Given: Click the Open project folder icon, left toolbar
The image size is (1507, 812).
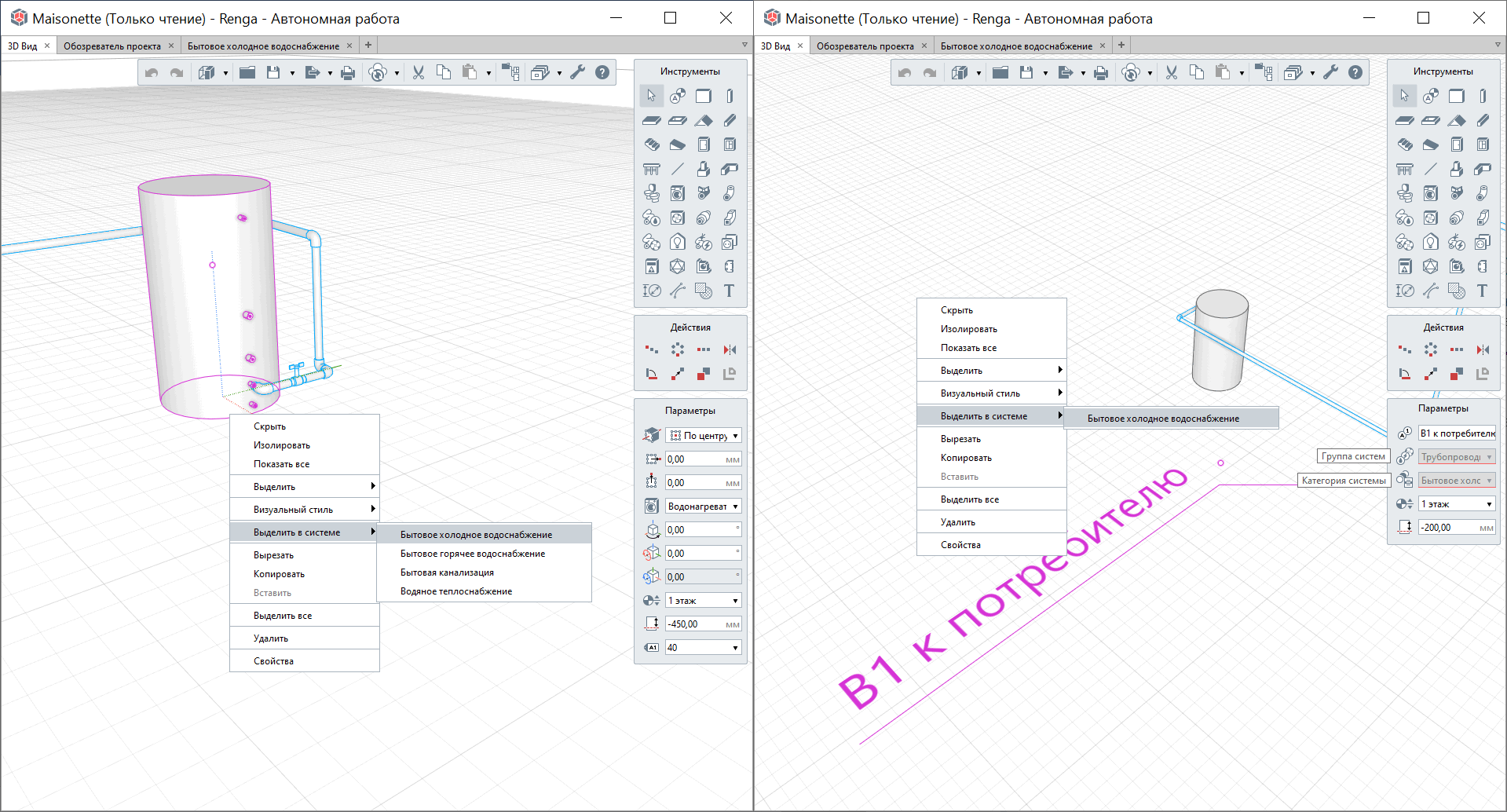Looking at the screenshot, I should pos(247,73).
